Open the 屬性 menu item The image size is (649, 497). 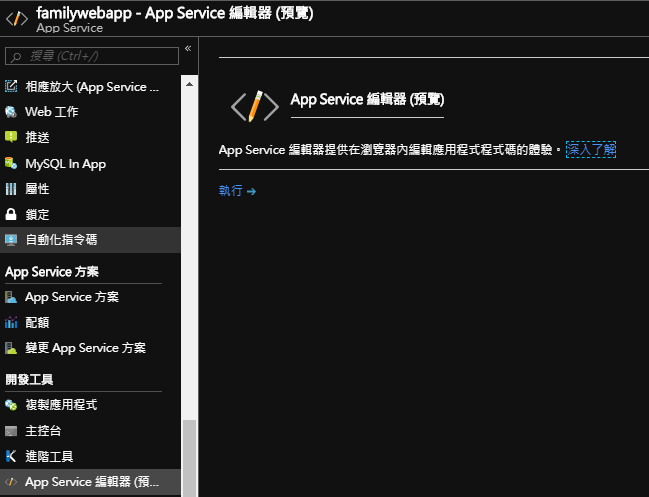pos(90,189)
